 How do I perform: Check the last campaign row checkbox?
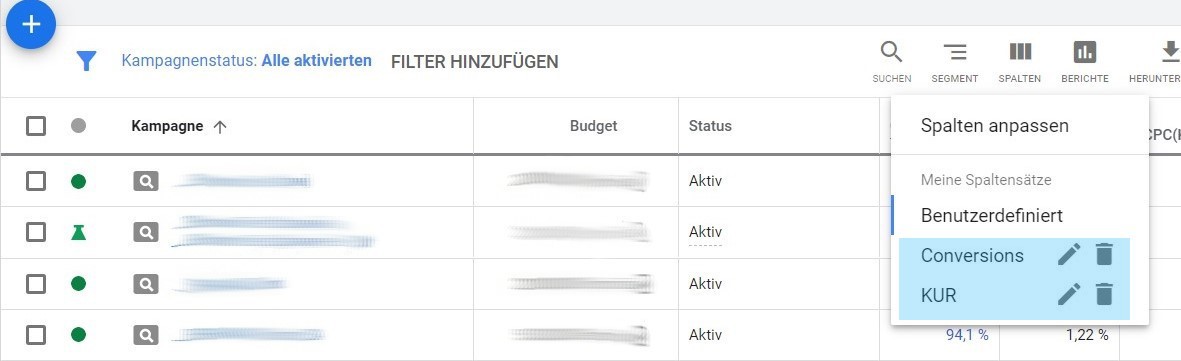tap(35, 335)
